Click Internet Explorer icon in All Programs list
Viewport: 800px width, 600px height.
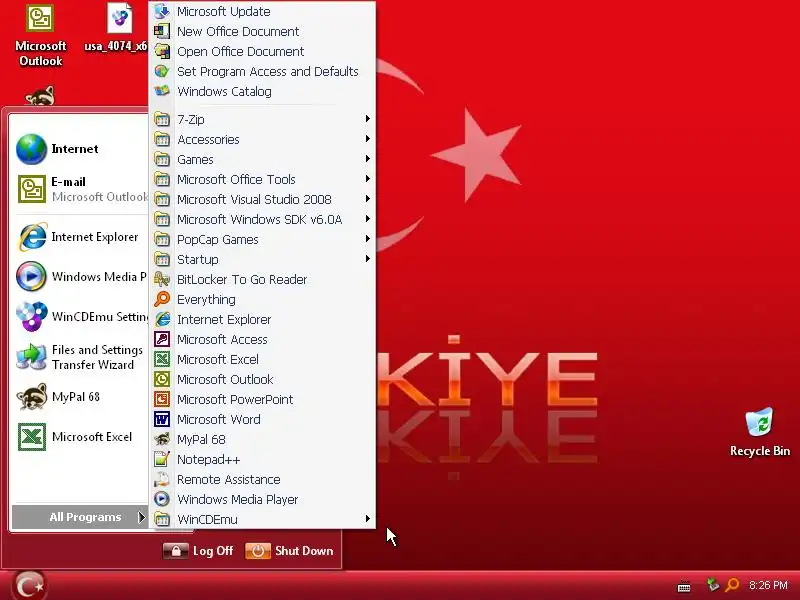coord(162,319)
